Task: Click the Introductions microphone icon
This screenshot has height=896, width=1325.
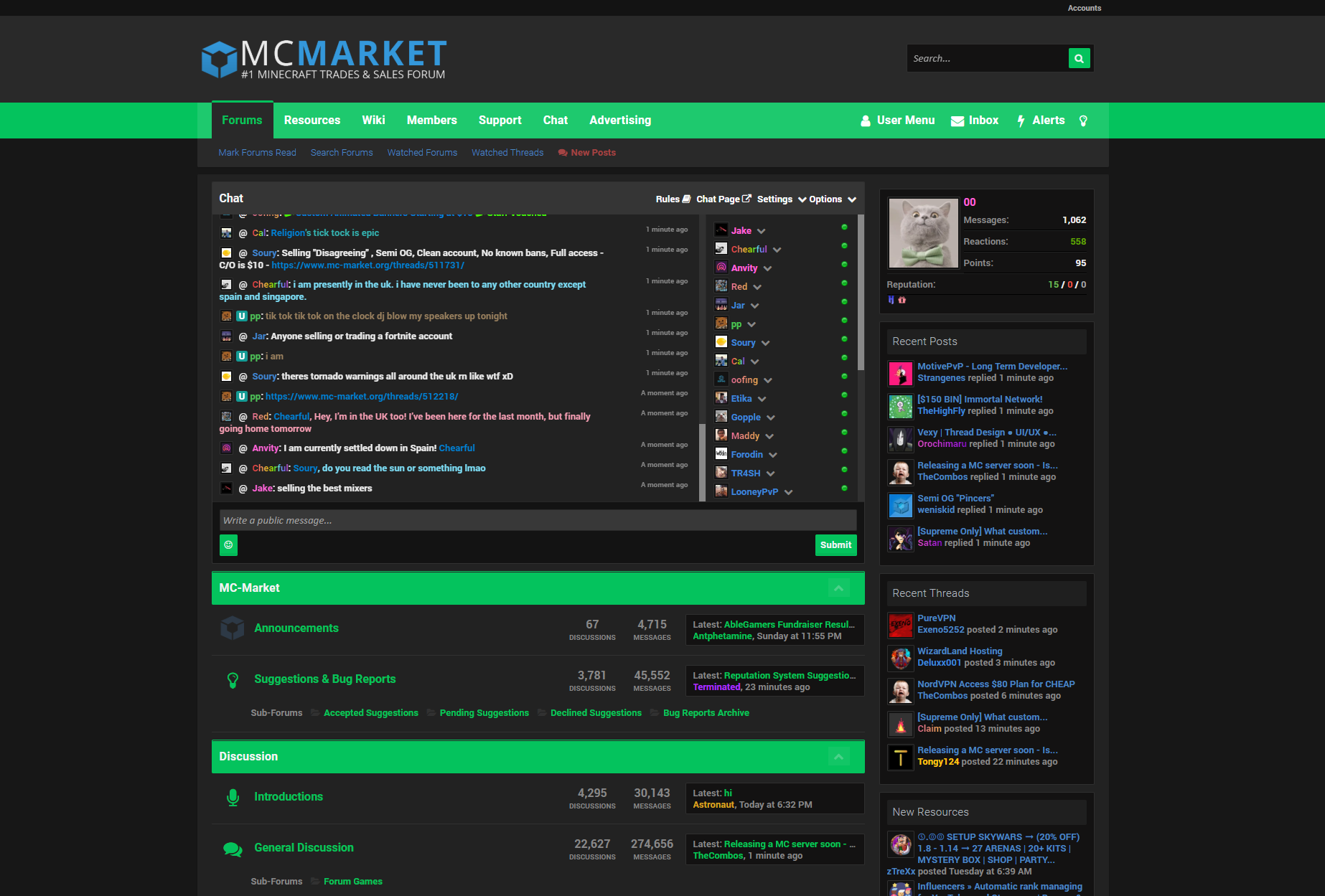Action: (x=233, y=797)
